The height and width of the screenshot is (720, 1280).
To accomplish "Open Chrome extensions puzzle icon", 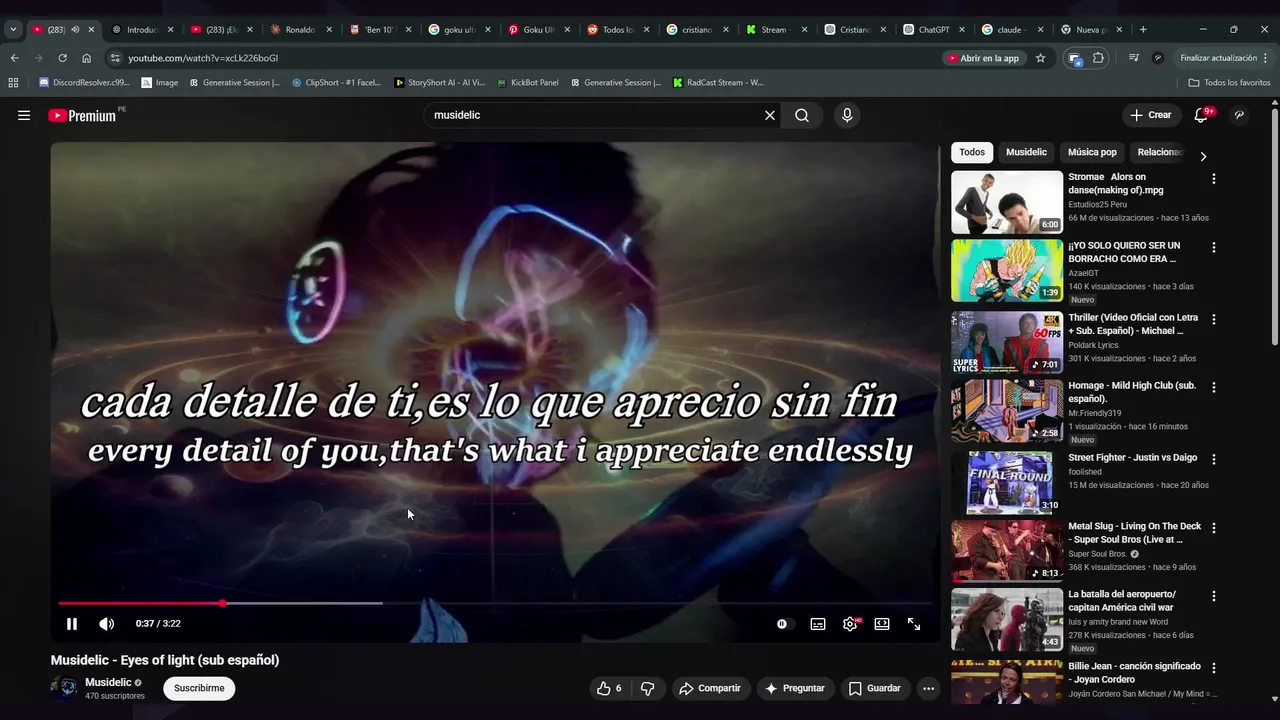I will [1098, 58].
